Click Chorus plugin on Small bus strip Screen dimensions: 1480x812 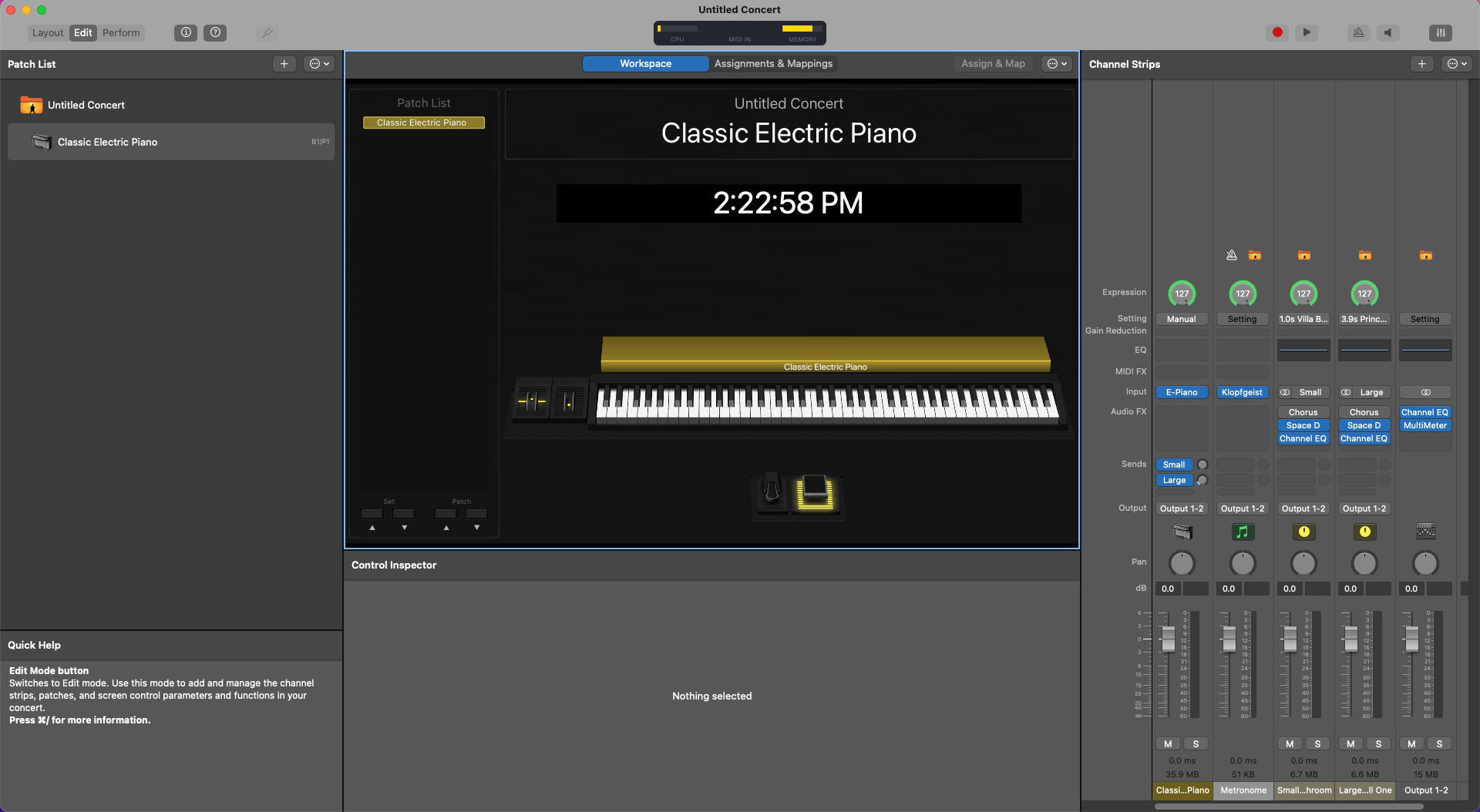click(1303, 412)
